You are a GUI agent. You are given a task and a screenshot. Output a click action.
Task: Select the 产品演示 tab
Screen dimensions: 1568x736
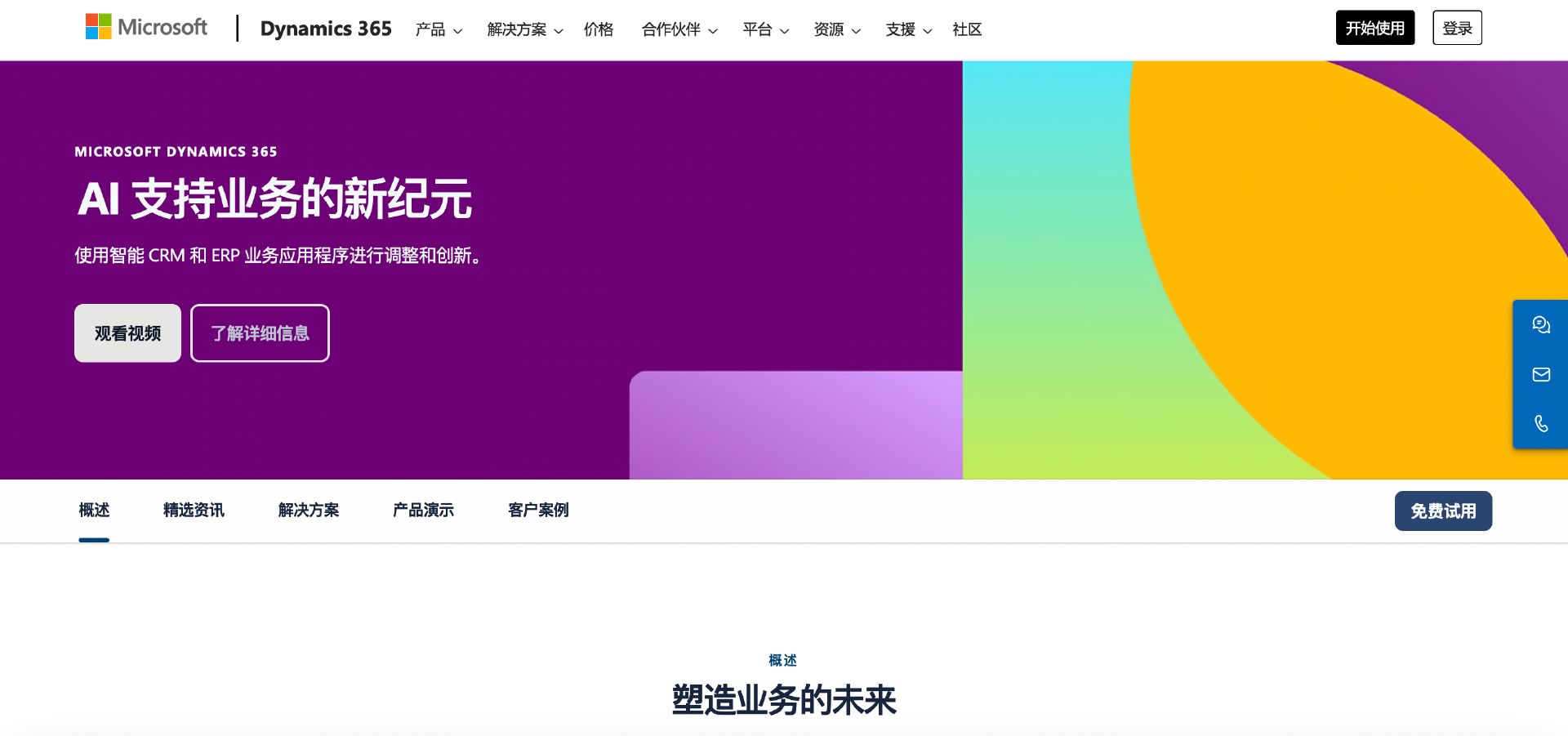point(423,511)
